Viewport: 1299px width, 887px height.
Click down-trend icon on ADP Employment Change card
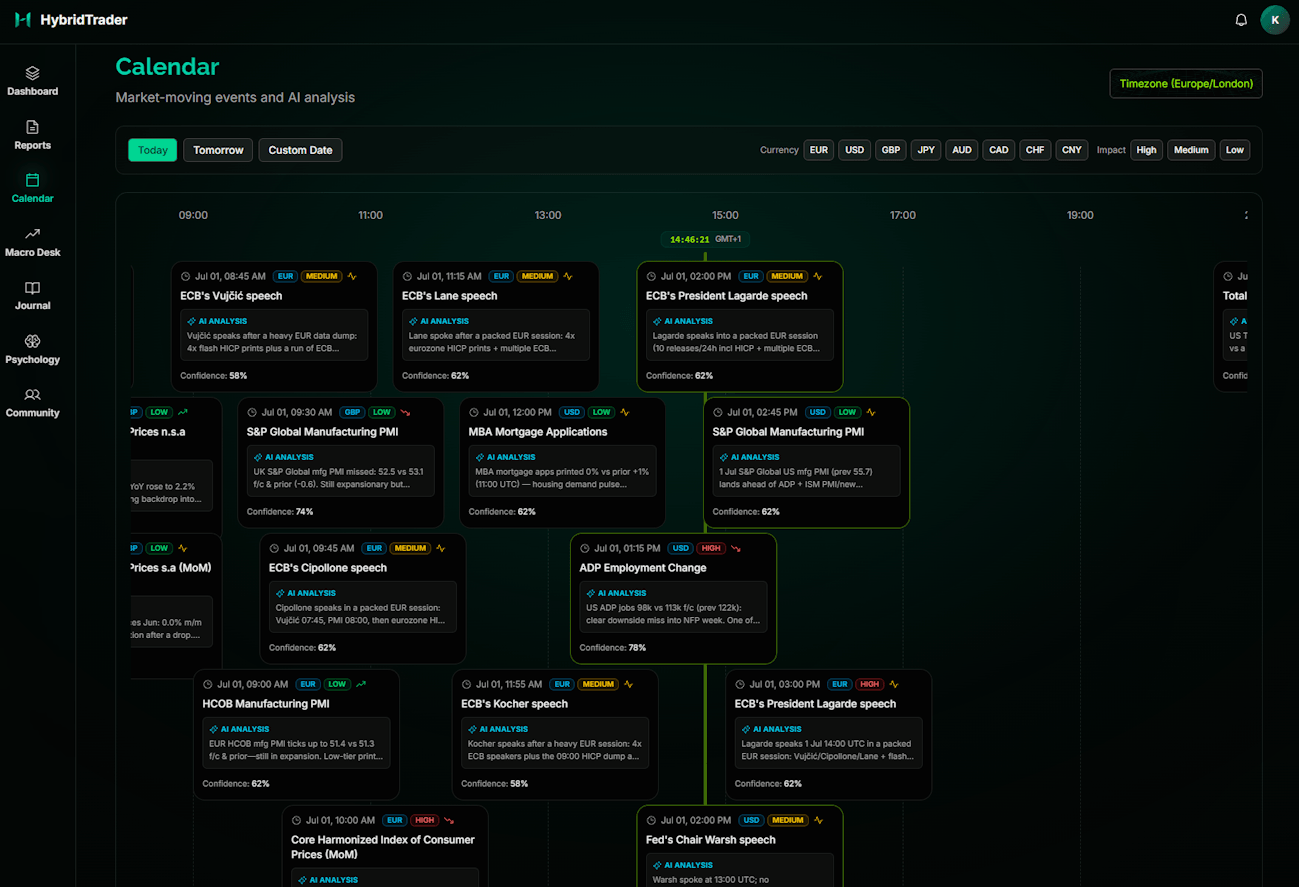click(736, 548)
